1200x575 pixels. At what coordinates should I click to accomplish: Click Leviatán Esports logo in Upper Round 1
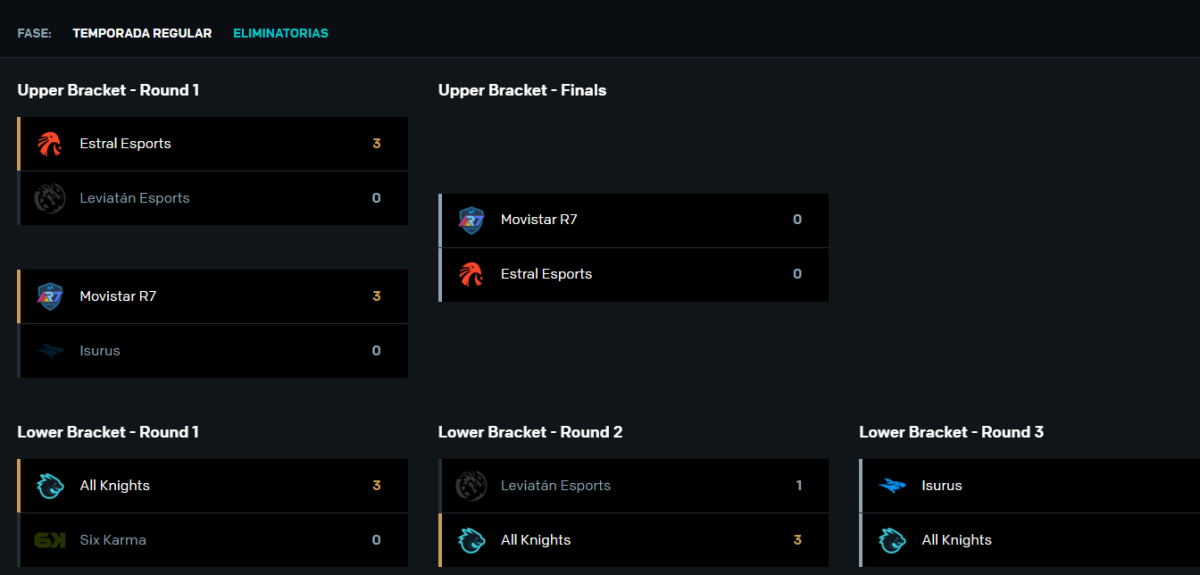(x=50, y=198)
